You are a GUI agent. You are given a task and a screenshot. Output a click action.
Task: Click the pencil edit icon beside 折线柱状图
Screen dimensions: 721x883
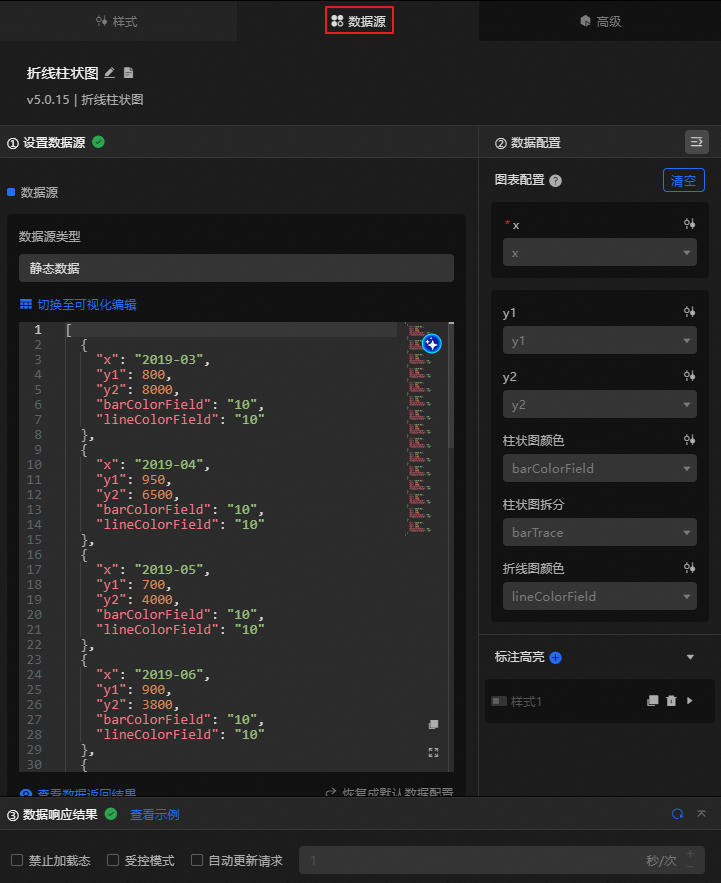pos(110,73)
